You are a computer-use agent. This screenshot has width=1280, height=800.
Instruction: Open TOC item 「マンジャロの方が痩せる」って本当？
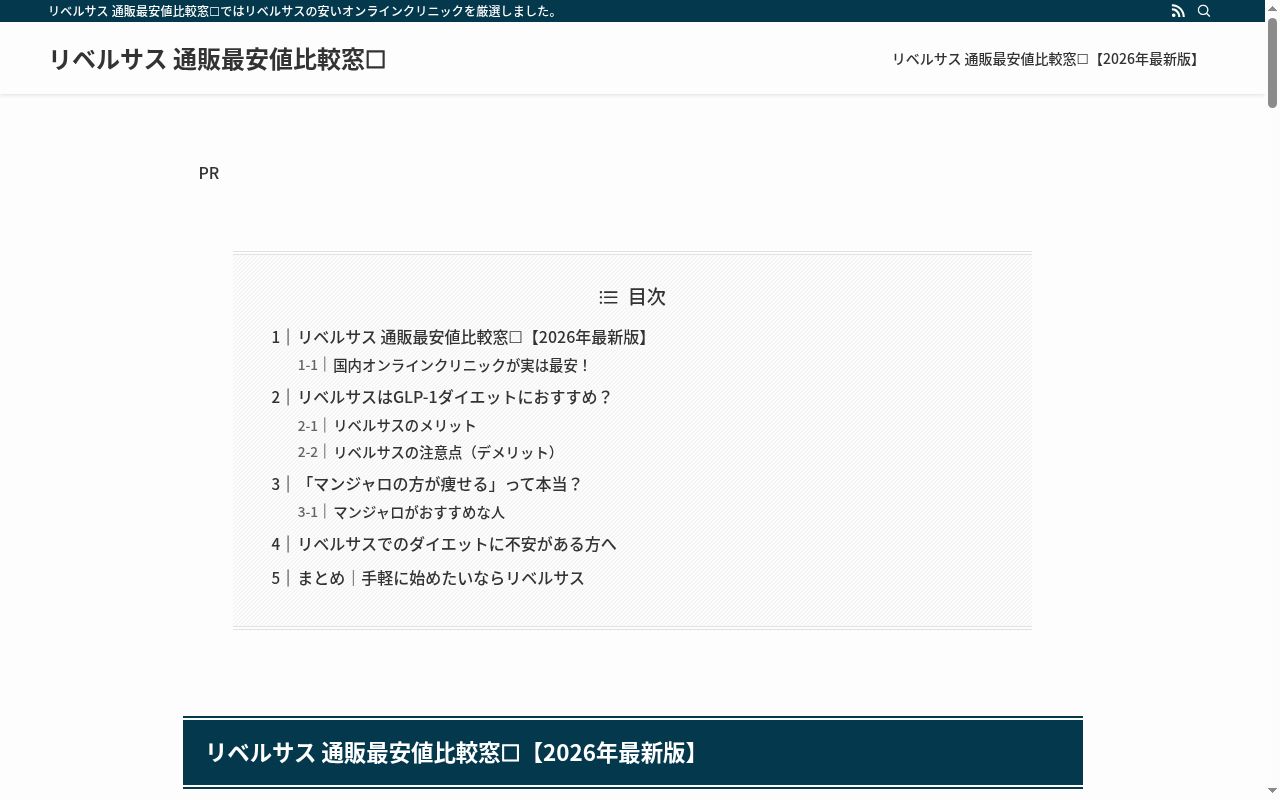click(x=440, y=484)
